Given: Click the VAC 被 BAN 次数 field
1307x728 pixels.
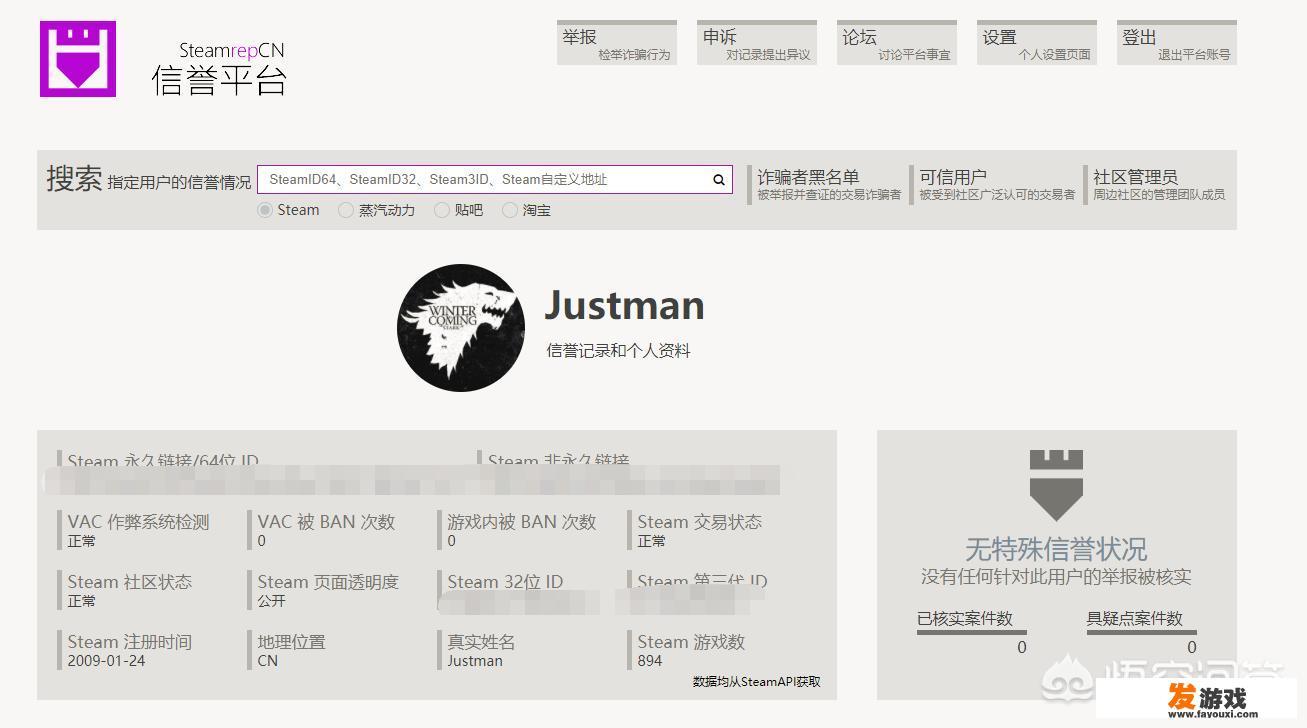Looking at the screenshot, I should point(324,530).
